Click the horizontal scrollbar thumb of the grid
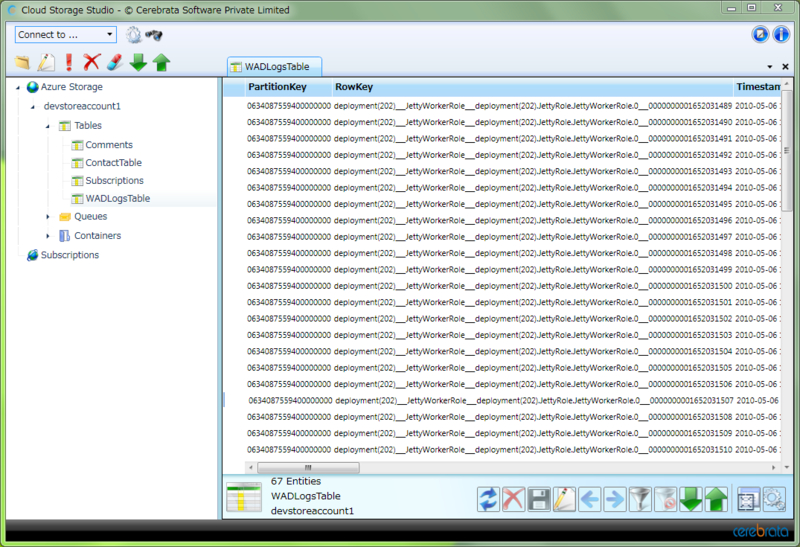This screenshot has width=800, height=547. coord(308,467)
